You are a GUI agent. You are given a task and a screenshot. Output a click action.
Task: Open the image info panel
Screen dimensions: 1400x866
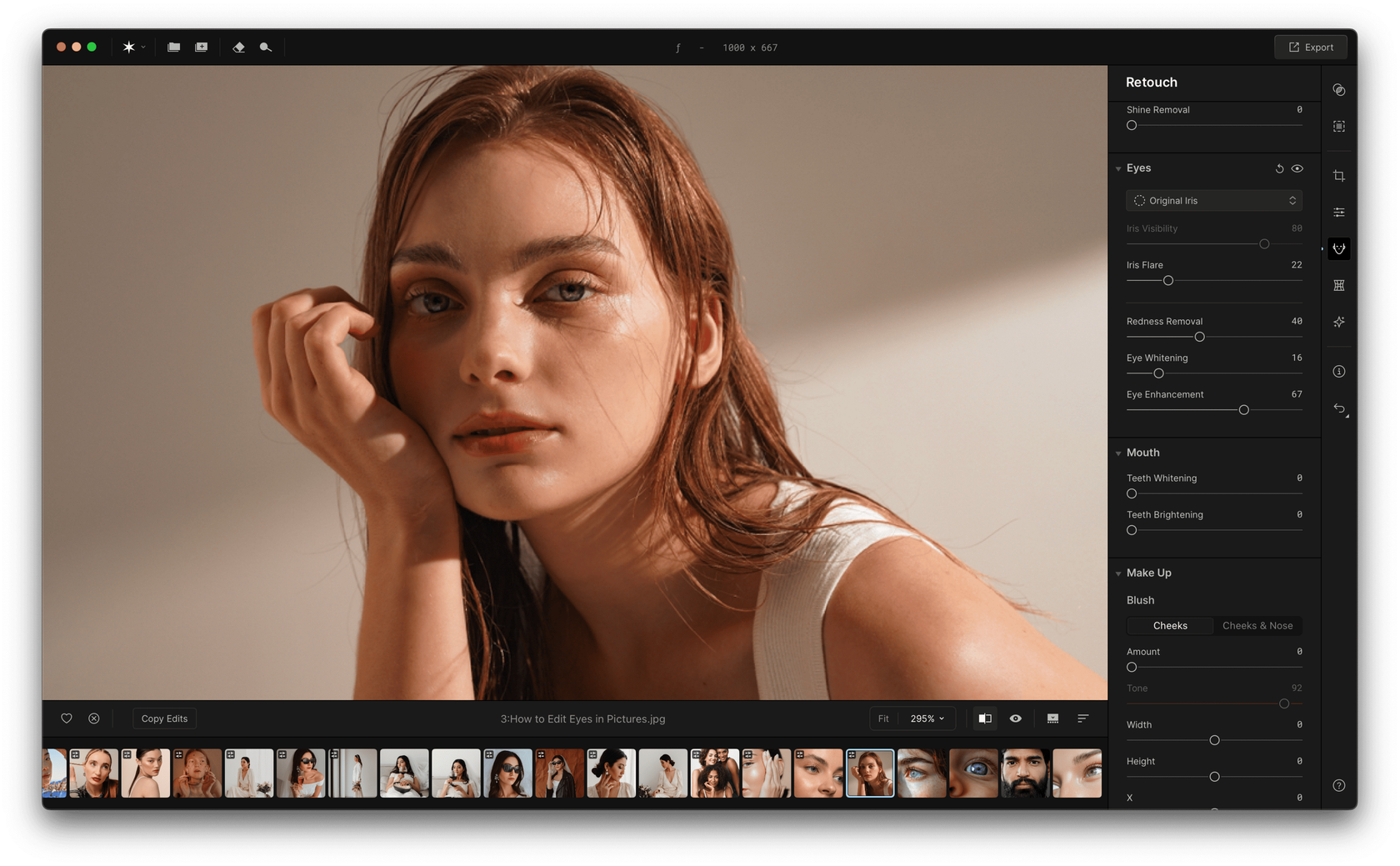click(1339, 372)
